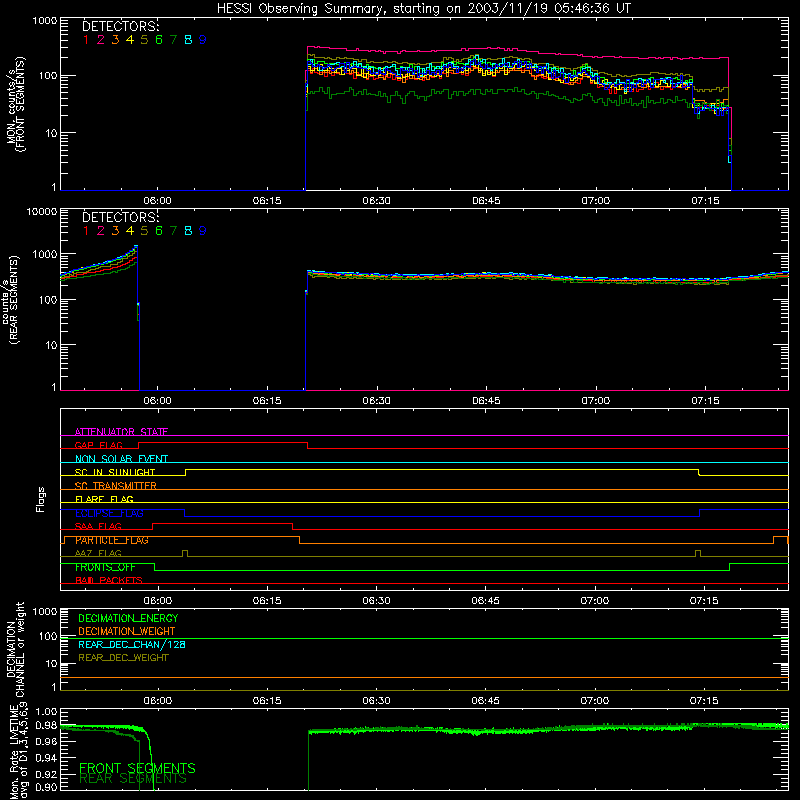Click the 07:15 tick under front segments plot
The image size is (800, 800).
pyautogui.click(x=705, y=201)
